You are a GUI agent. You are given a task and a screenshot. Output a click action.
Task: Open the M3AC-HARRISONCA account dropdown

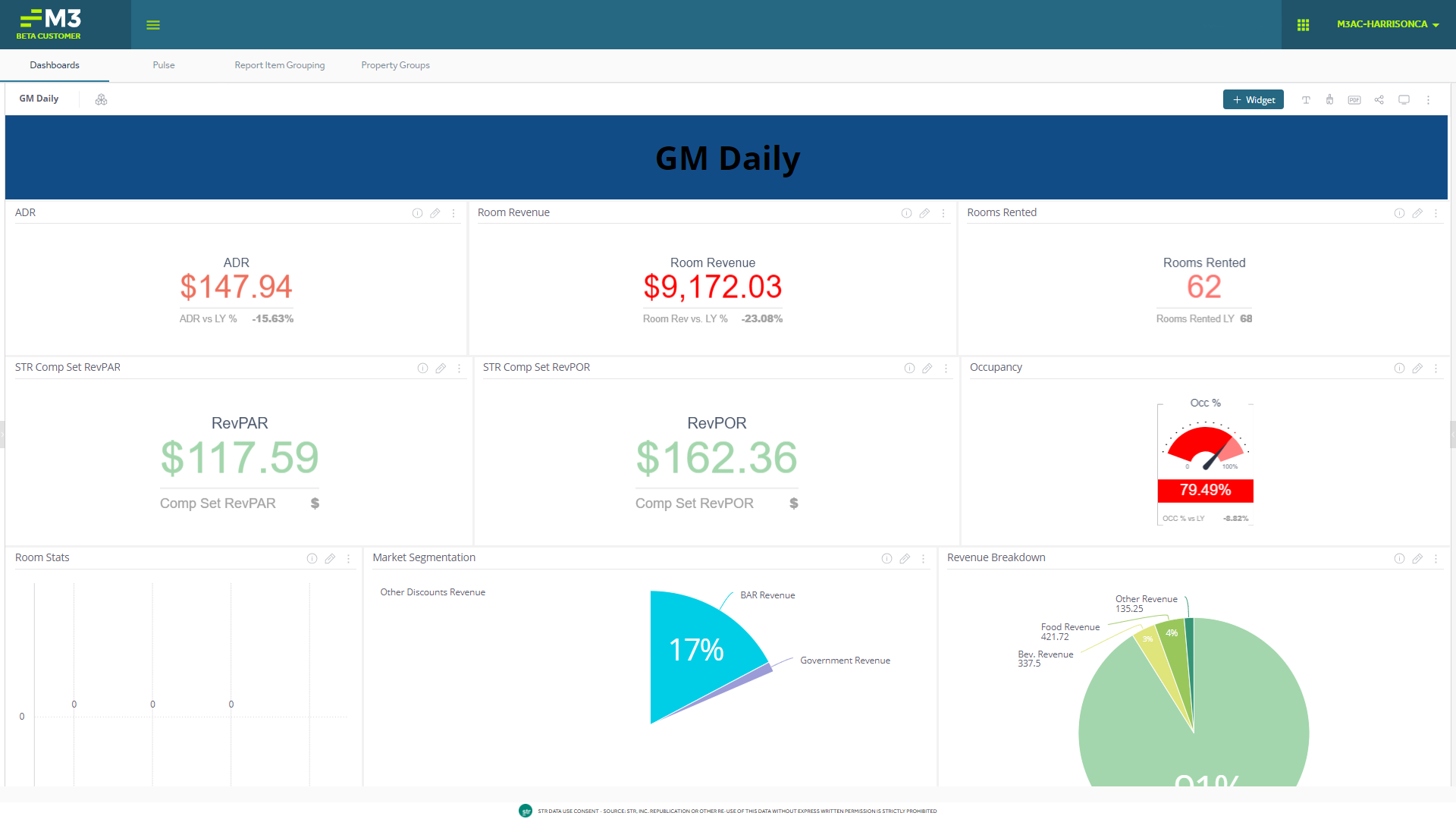1388,24
